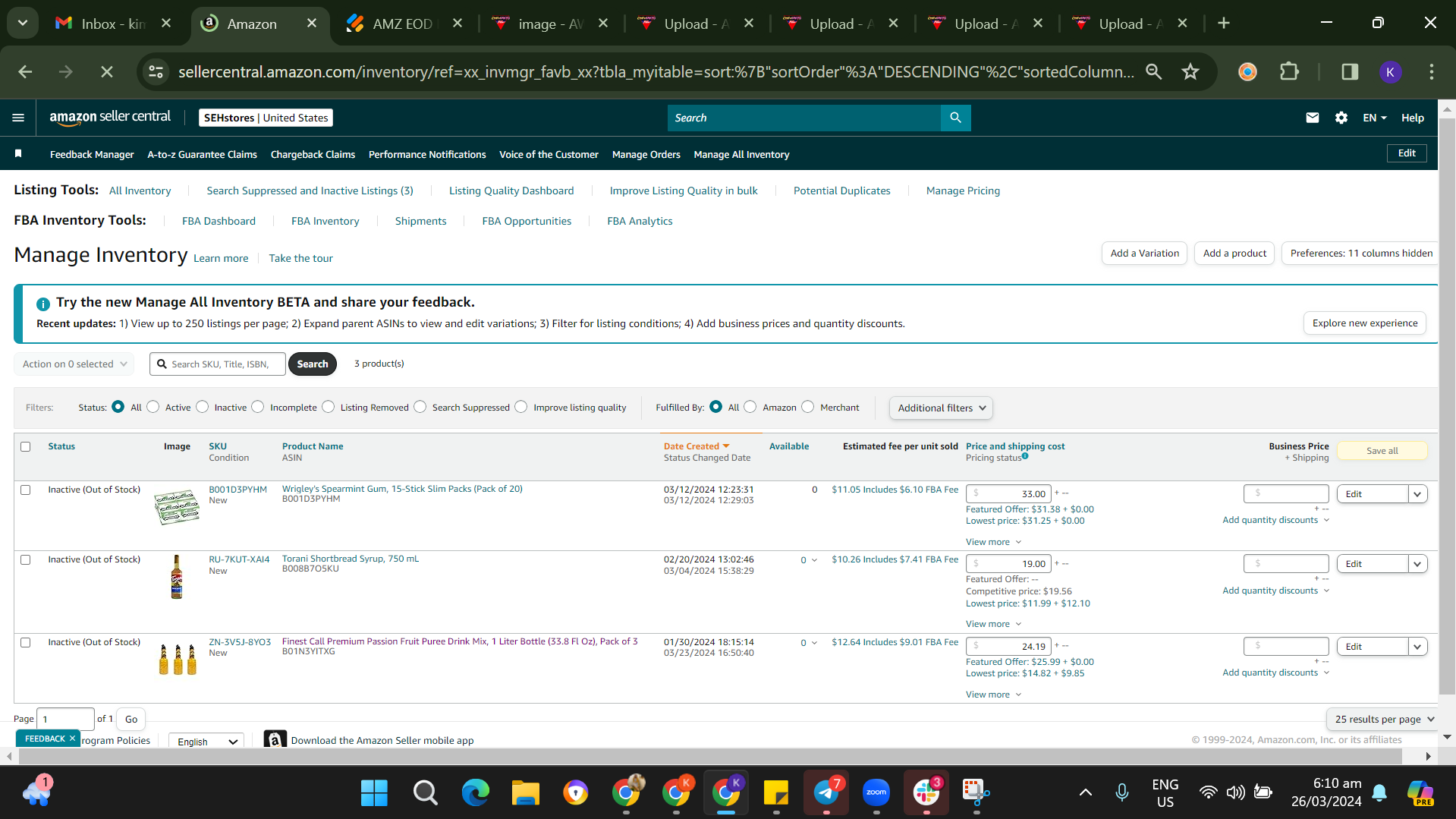Image resolution: width=1456 pixels, height=819 pixels.
Task: Click the Save all button
Action: (x=1382, y=451)
